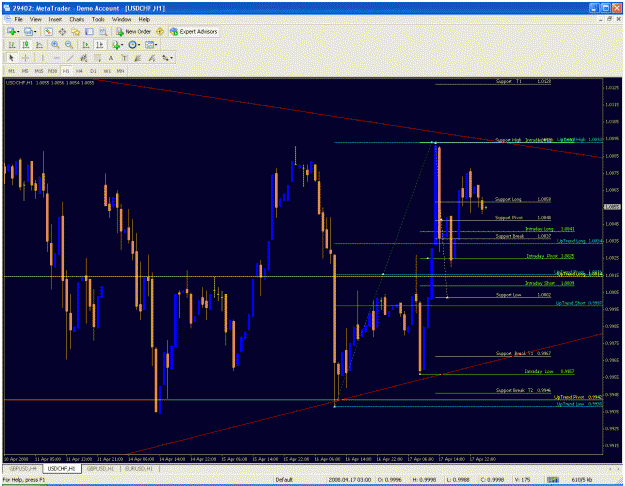This screenshot has height=486, width=625.
Task: Open the indicators list icon
Action: [116, 45]
